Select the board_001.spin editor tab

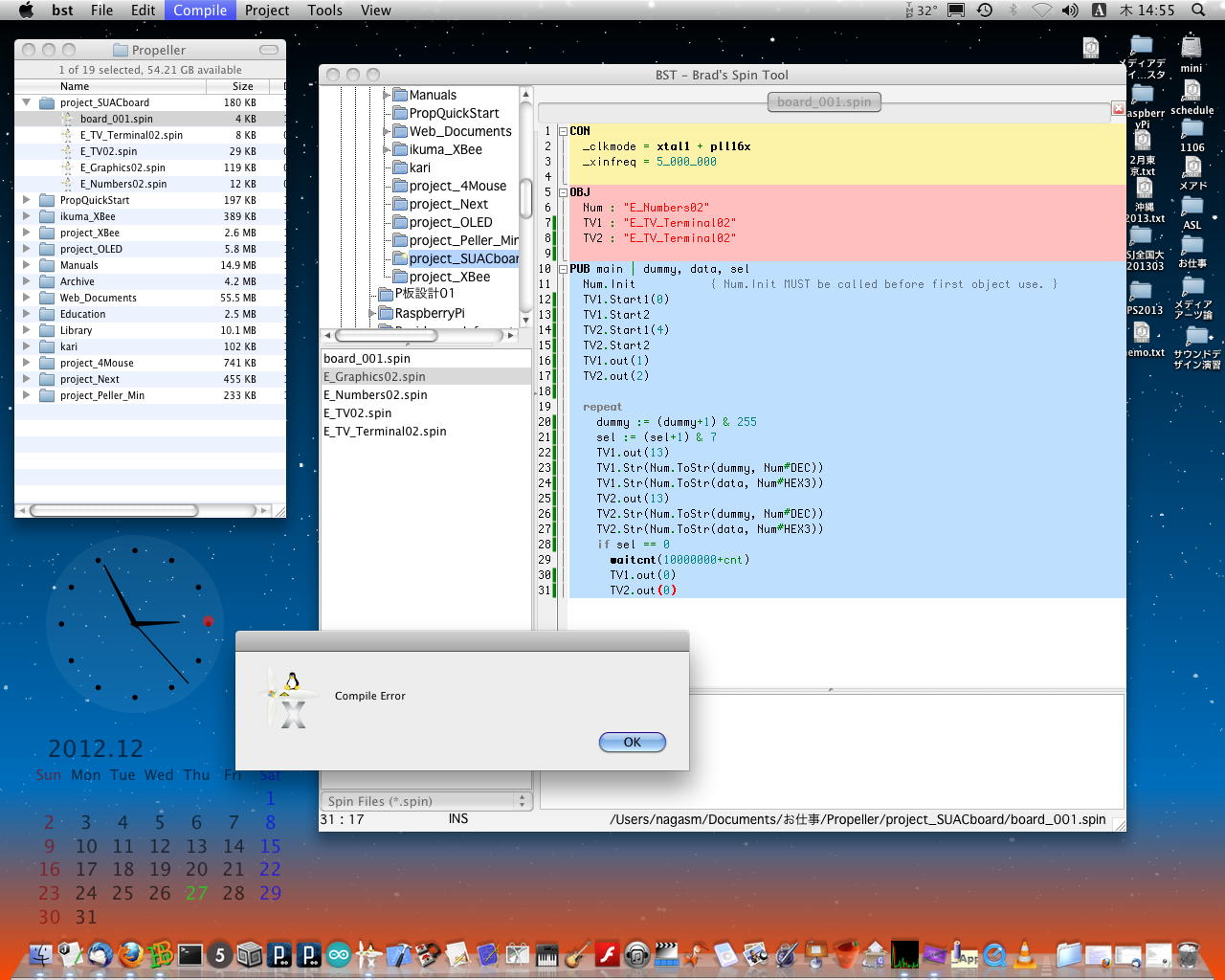824,101
